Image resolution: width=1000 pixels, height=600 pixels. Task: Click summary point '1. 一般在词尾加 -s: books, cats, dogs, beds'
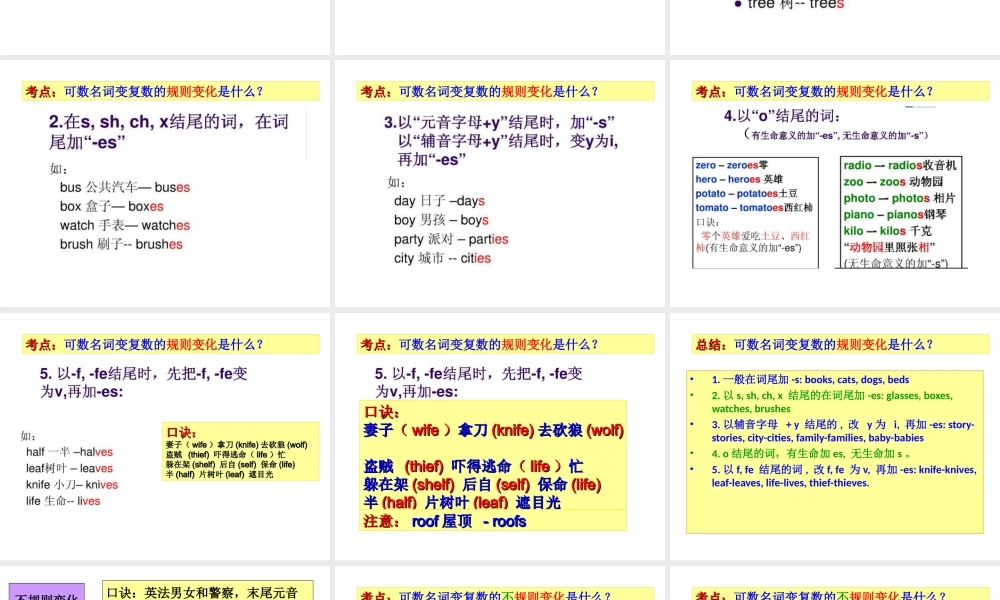click(x=810, y=379)
